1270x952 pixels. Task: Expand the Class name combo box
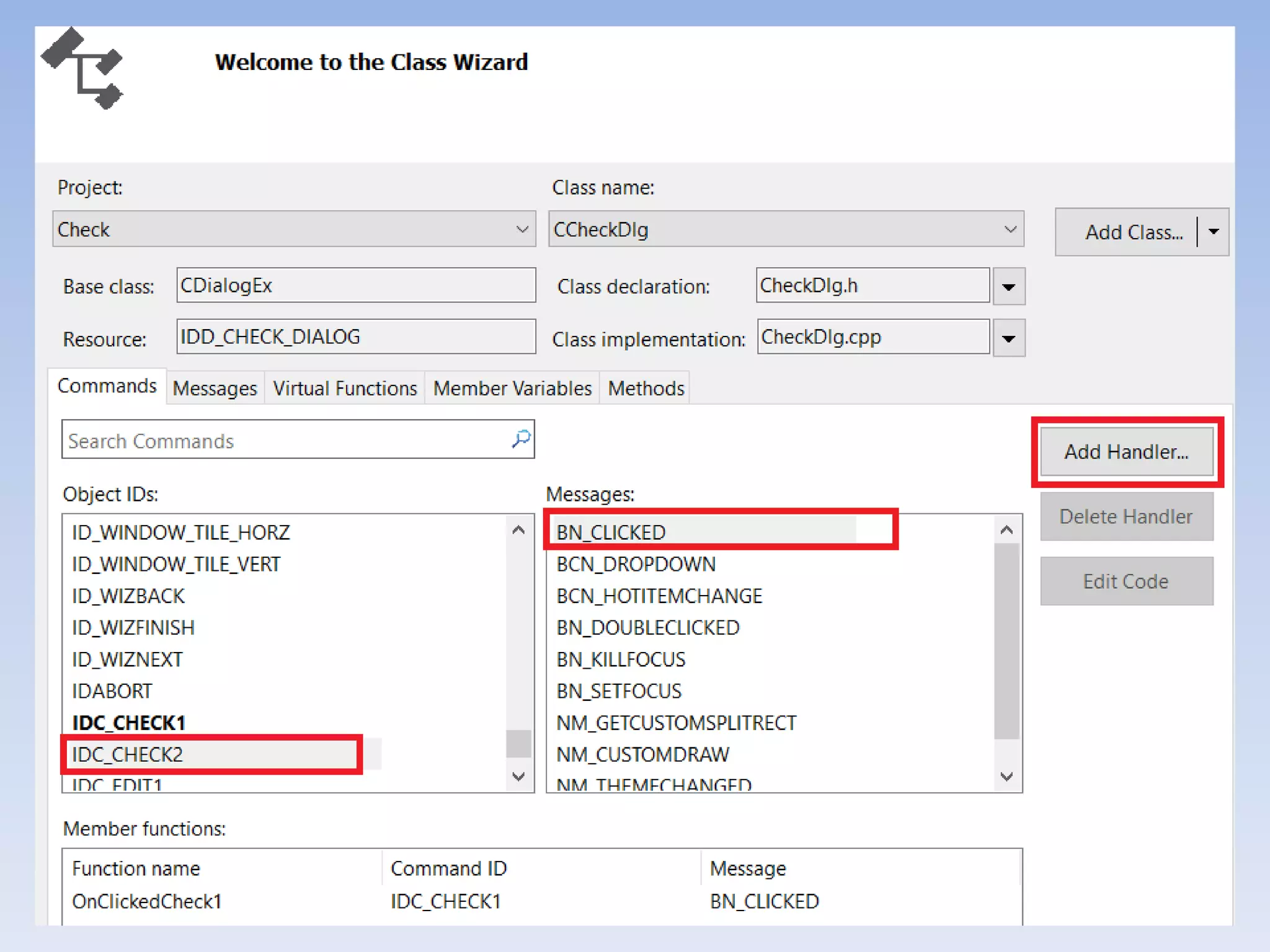point(1010,229)
